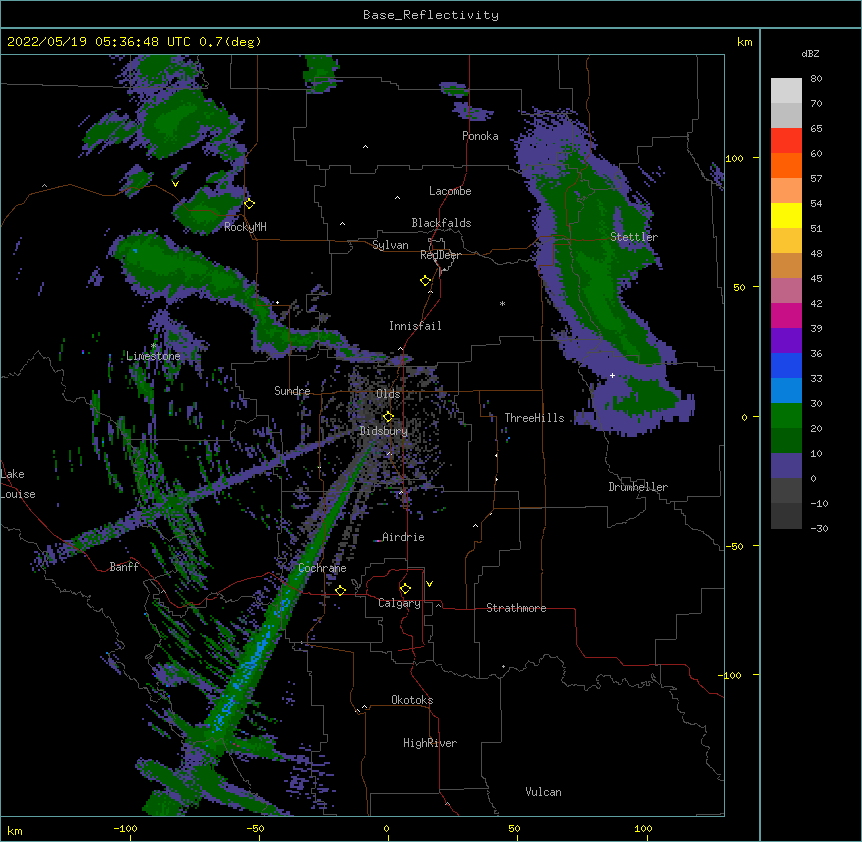This screenshot has width=862, height=842.
Task: Click the yellow marker near Olds
Action: coord(388,416)
